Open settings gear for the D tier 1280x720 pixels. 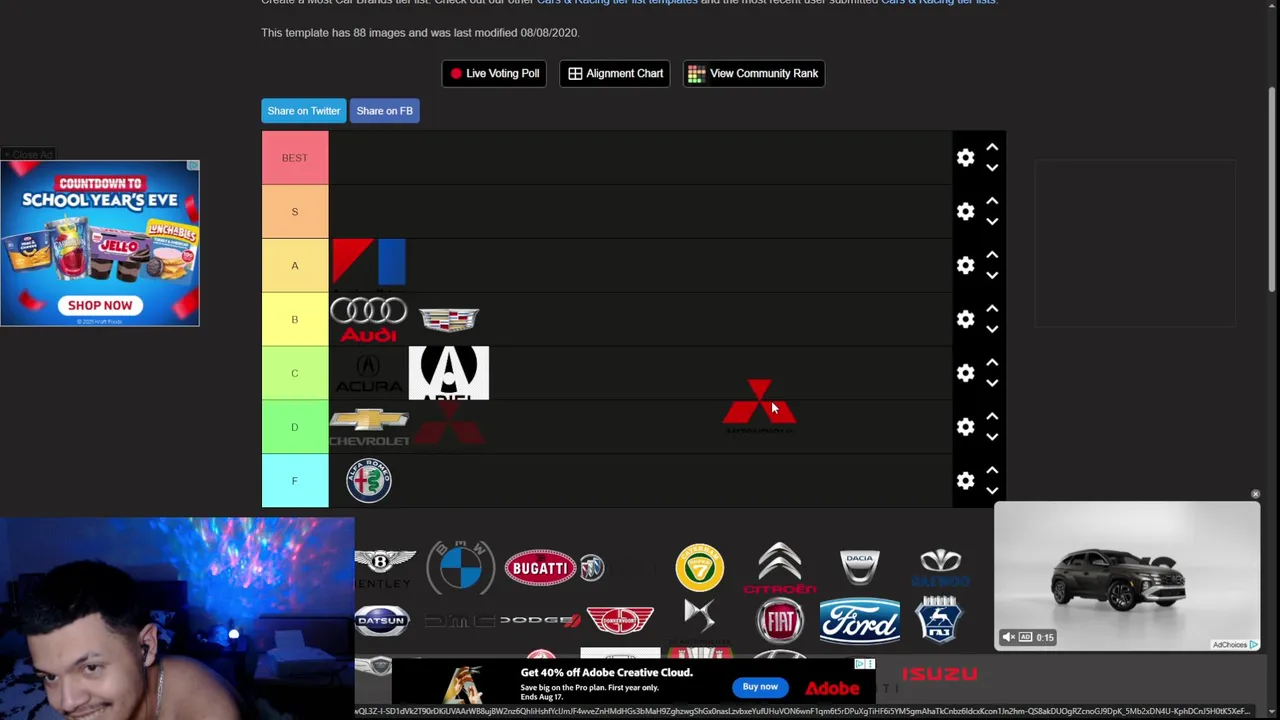[965, 427]
